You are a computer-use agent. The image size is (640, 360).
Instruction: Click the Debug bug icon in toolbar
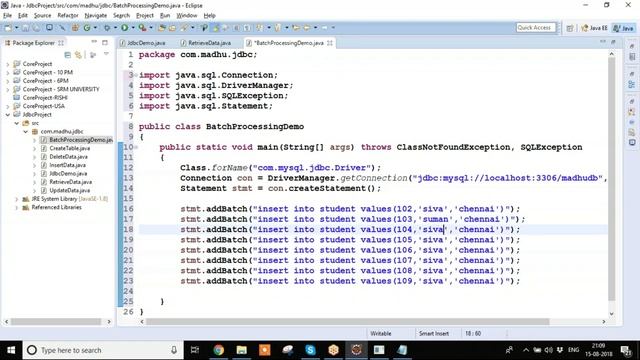click(107, 28)
